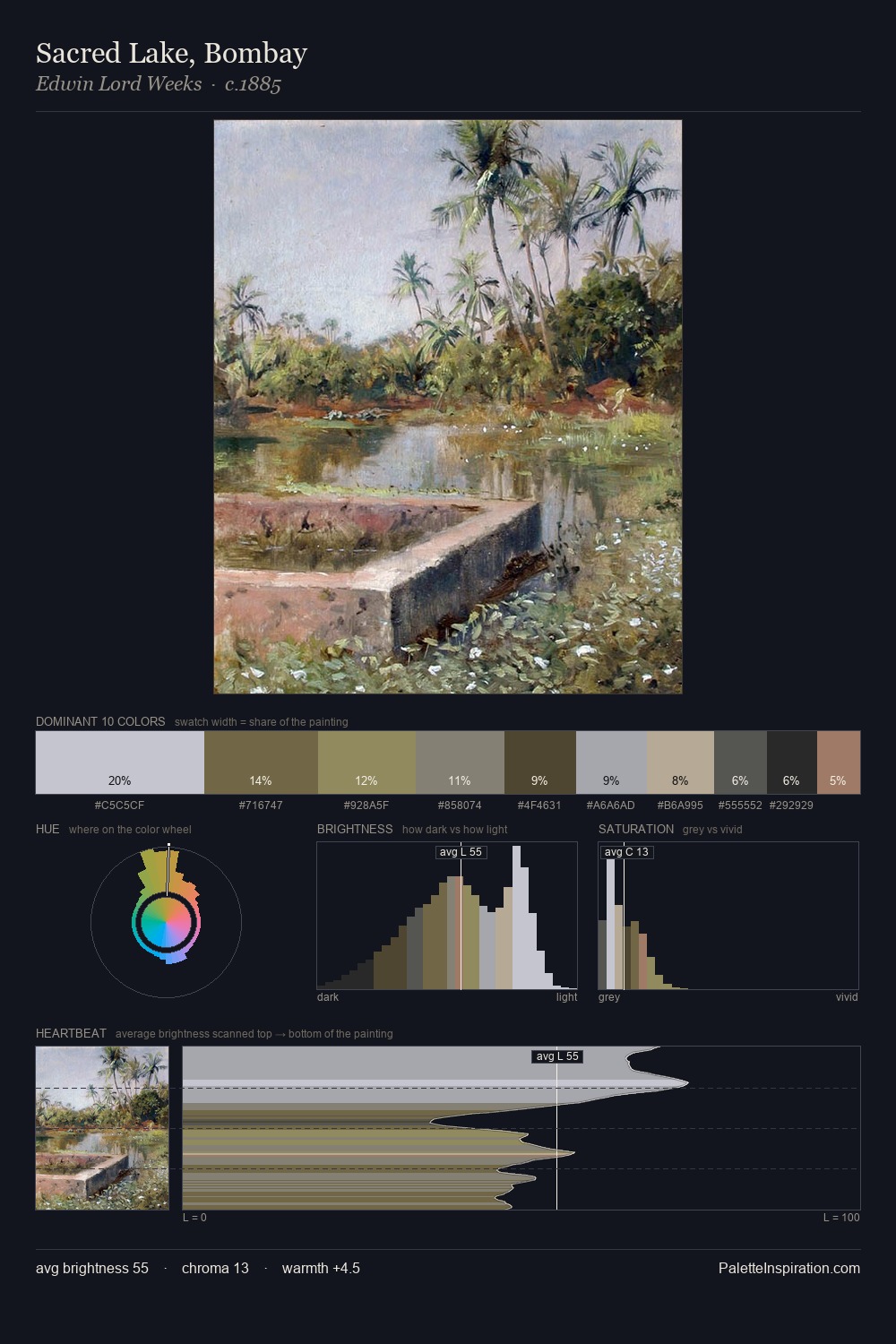Click the 'DOMINANT 10 COLORS' heading

pos(100,721)
